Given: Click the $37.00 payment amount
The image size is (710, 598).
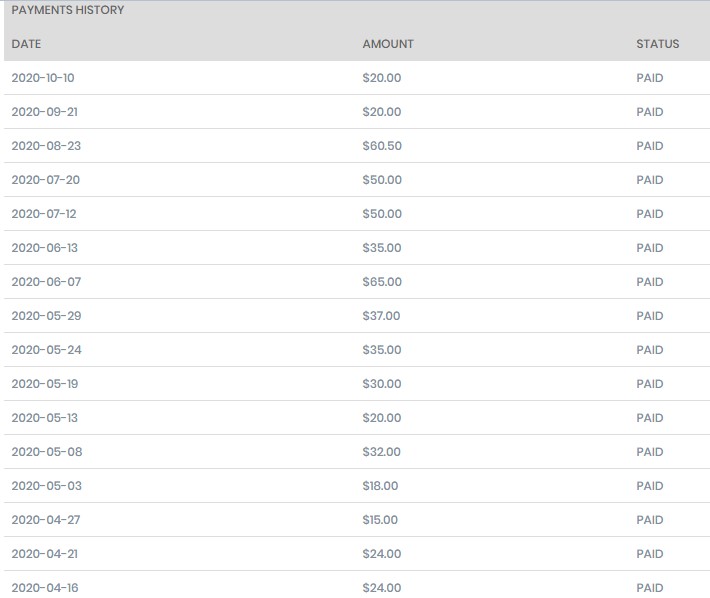Looking at the screenshot, I should pyautogui.click(x=381, y=316).
